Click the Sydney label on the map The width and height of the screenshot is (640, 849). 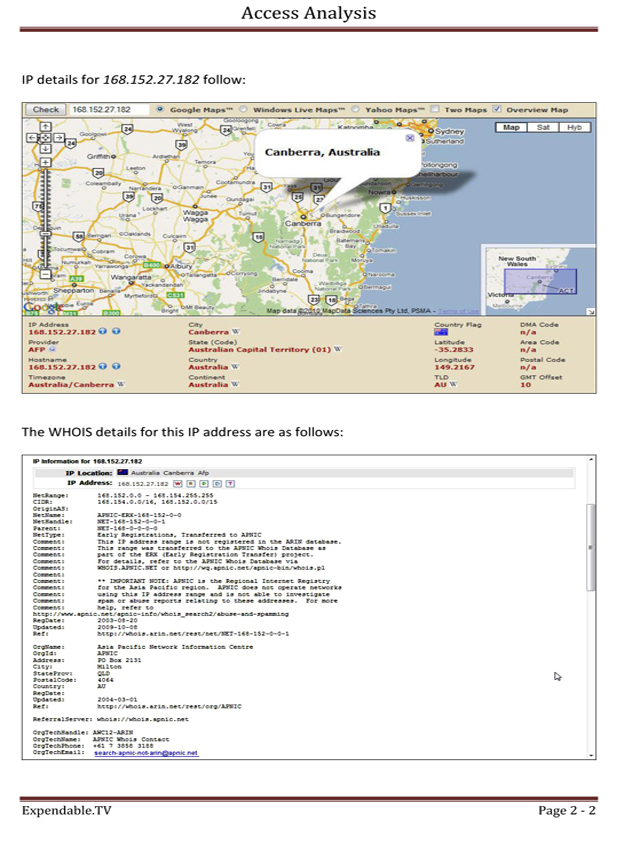pos(449,131)
